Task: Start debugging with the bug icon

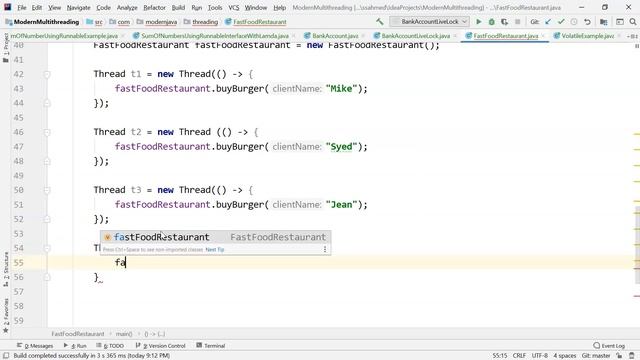Action: click(492, 22)
